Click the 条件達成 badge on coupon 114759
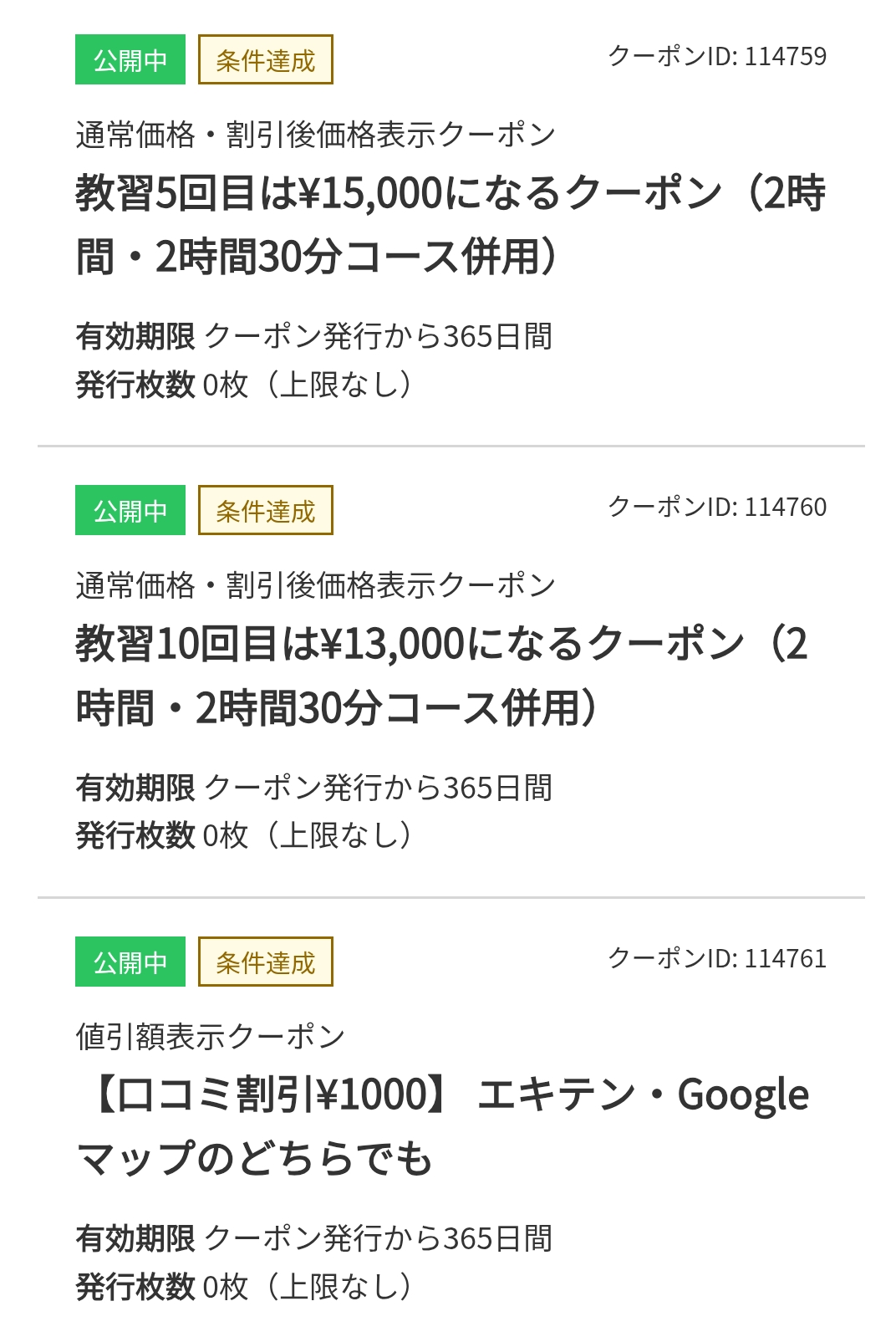Image resolution: width=896 pixels, height=1342 pixels. (x=265, y=60)
